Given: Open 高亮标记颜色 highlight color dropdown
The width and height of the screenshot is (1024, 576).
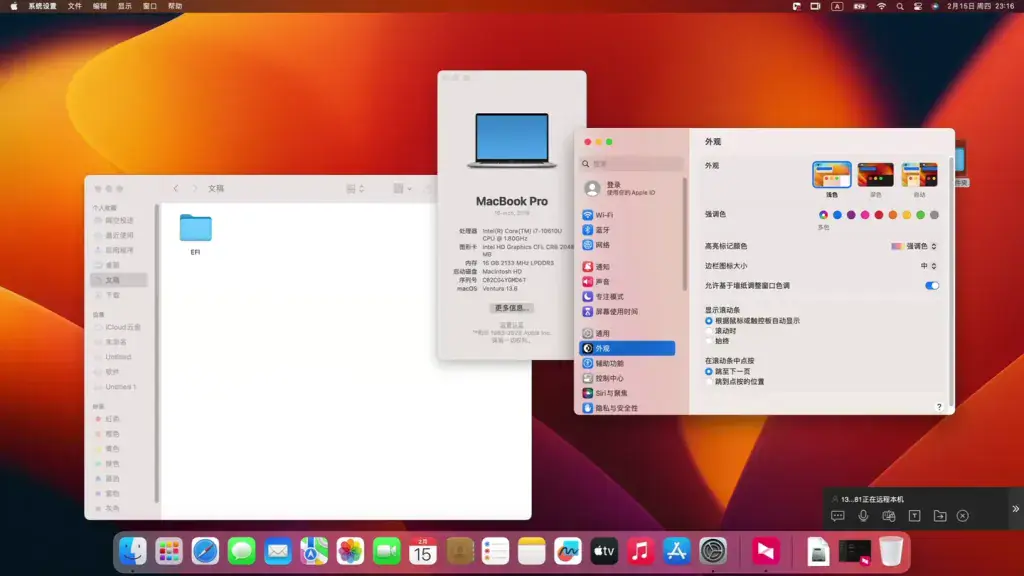Looking at the screenshot, I should coord(914,246).
